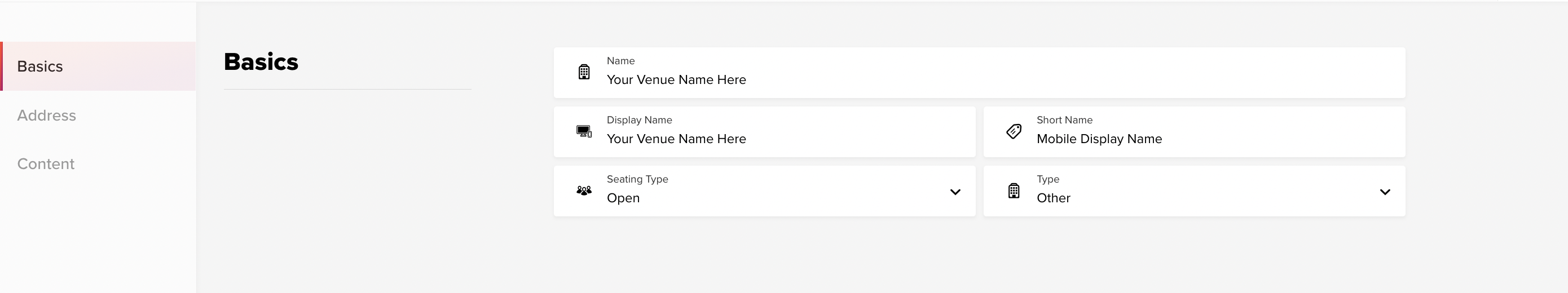Select the Basics sidebar tab

(x=98, y=66)
